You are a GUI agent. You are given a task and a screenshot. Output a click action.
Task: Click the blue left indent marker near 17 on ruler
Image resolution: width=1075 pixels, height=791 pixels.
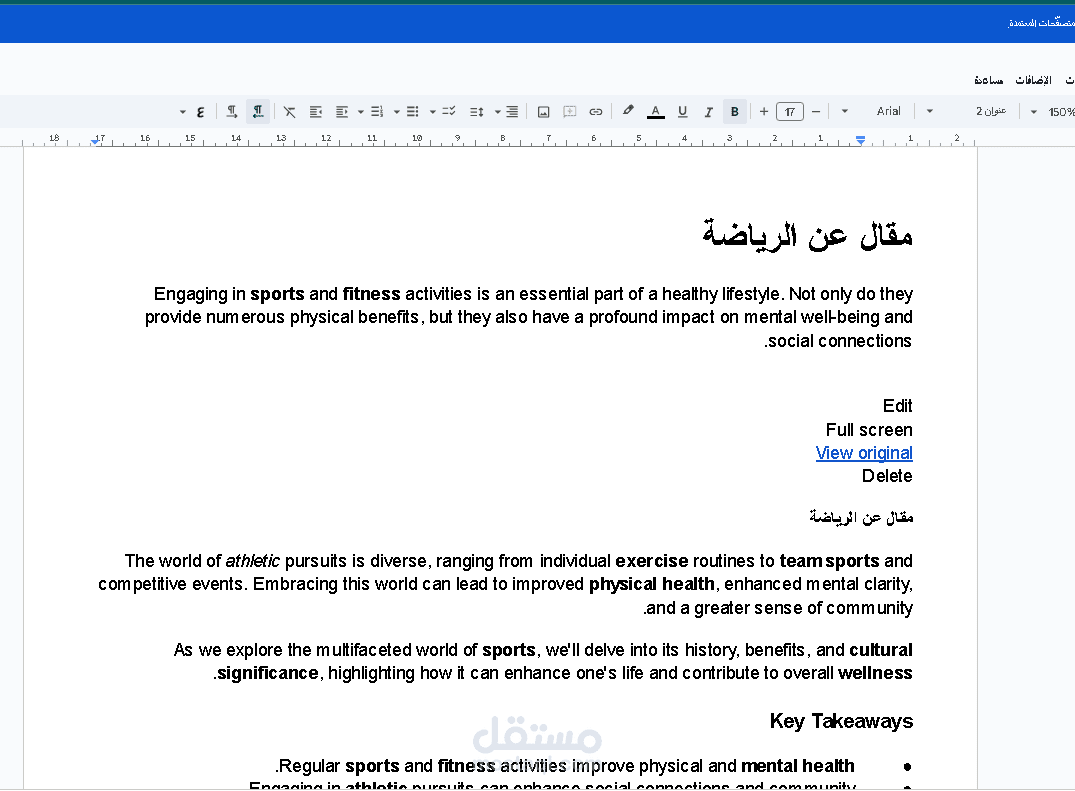[x=95, y=141]
